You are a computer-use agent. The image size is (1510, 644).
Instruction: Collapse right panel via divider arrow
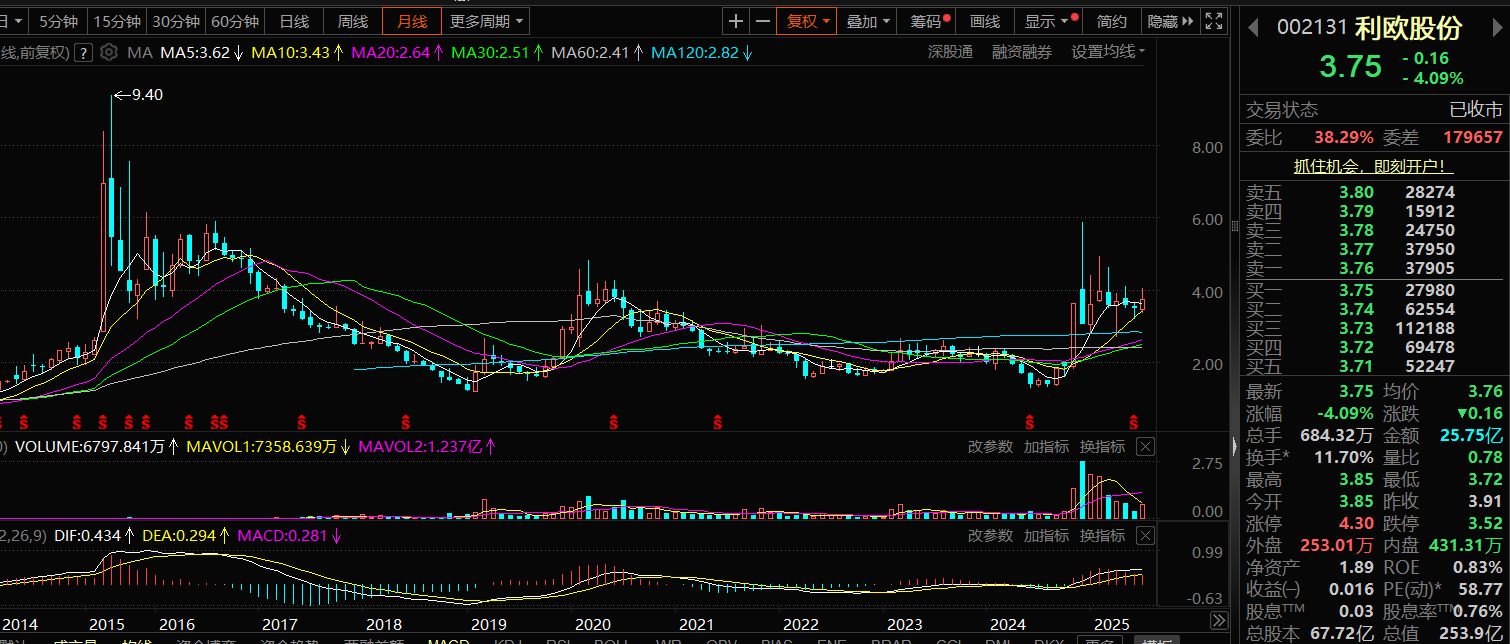click(1235, 446)
